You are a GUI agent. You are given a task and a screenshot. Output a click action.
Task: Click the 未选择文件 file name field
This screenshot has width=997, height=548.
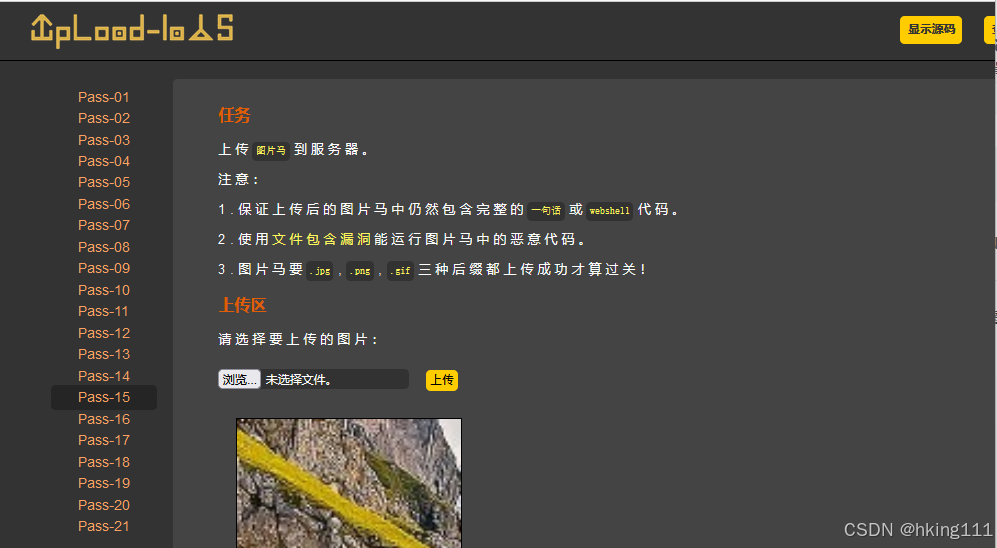tap(335, 380)
